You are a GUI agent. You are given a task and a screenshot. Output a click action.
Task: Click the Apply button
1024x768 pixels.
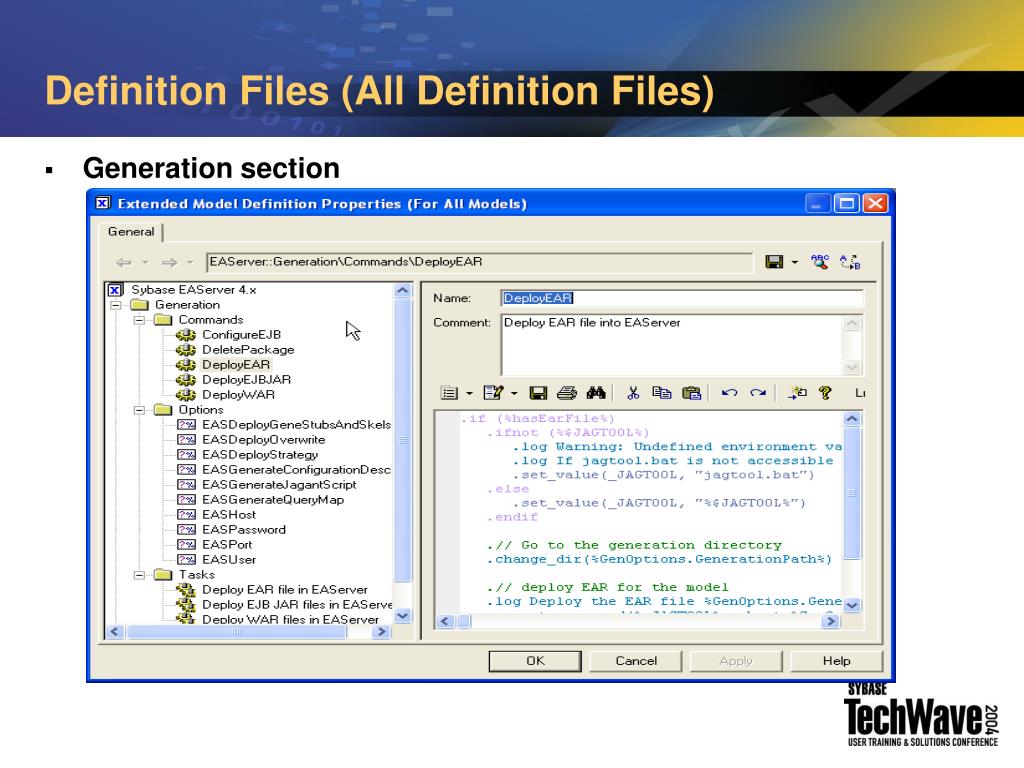736,661
